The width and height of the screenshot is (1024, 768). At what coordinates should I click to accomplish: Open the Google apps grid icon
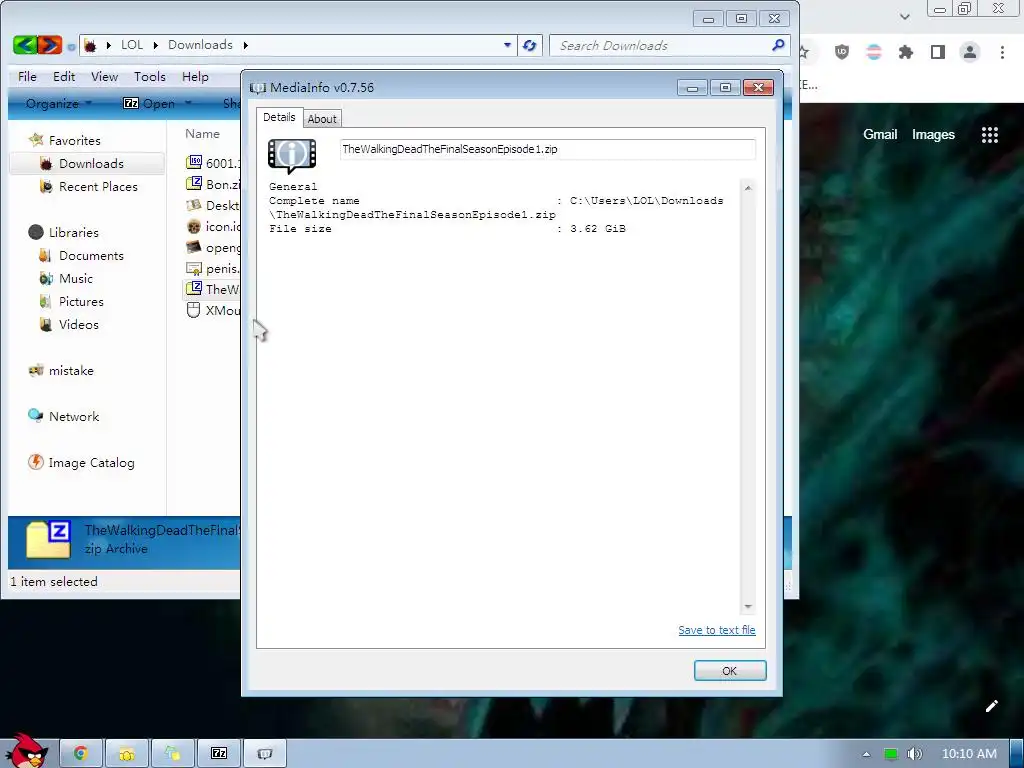pyautogui.click(x=989, y=135)
